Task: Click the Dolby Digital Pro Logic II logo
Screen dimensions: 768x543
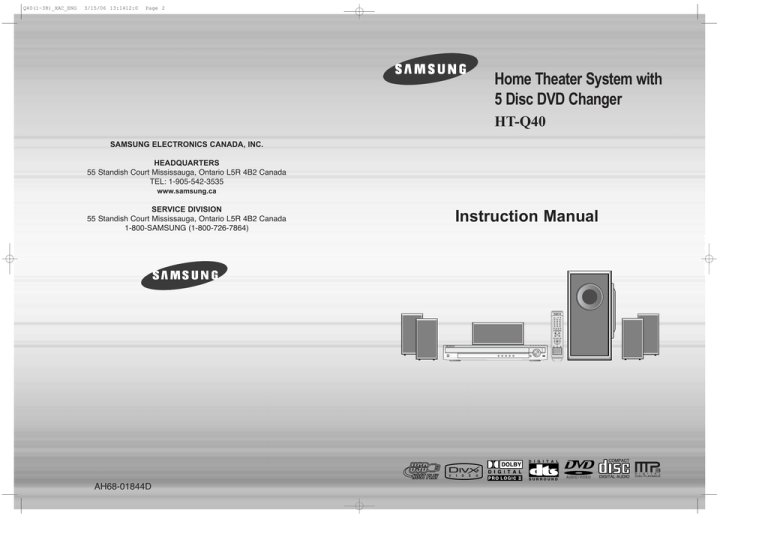Action: pyautogui.click(x=504, y=471)
